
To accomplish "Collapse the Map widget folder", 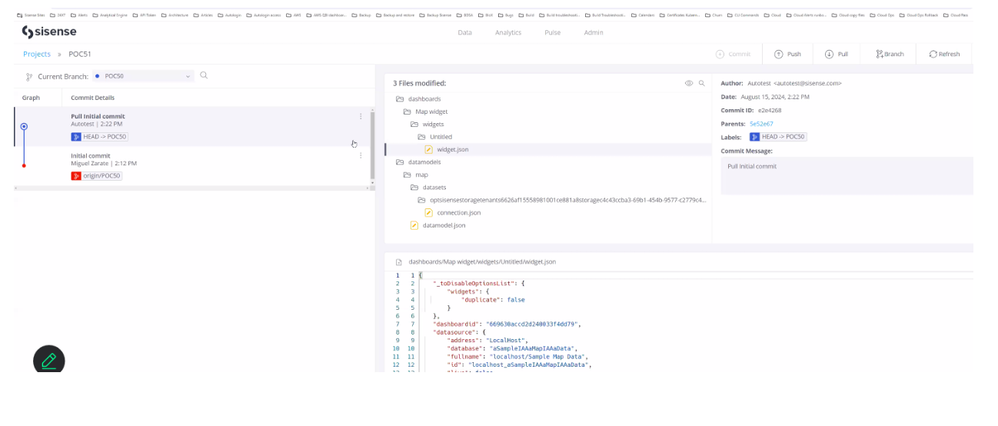I will pos(407,112).
